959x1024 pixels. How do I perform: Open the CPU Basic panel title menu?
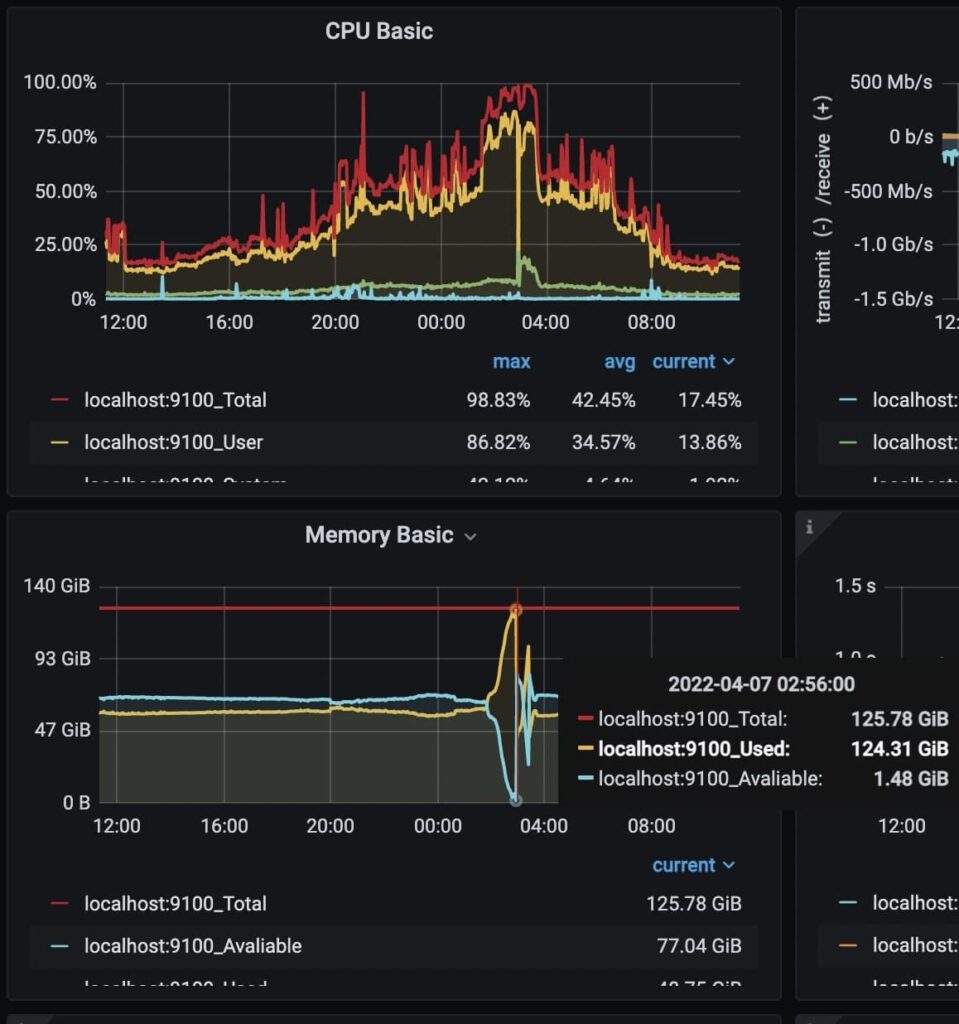(x=379, y=31)
